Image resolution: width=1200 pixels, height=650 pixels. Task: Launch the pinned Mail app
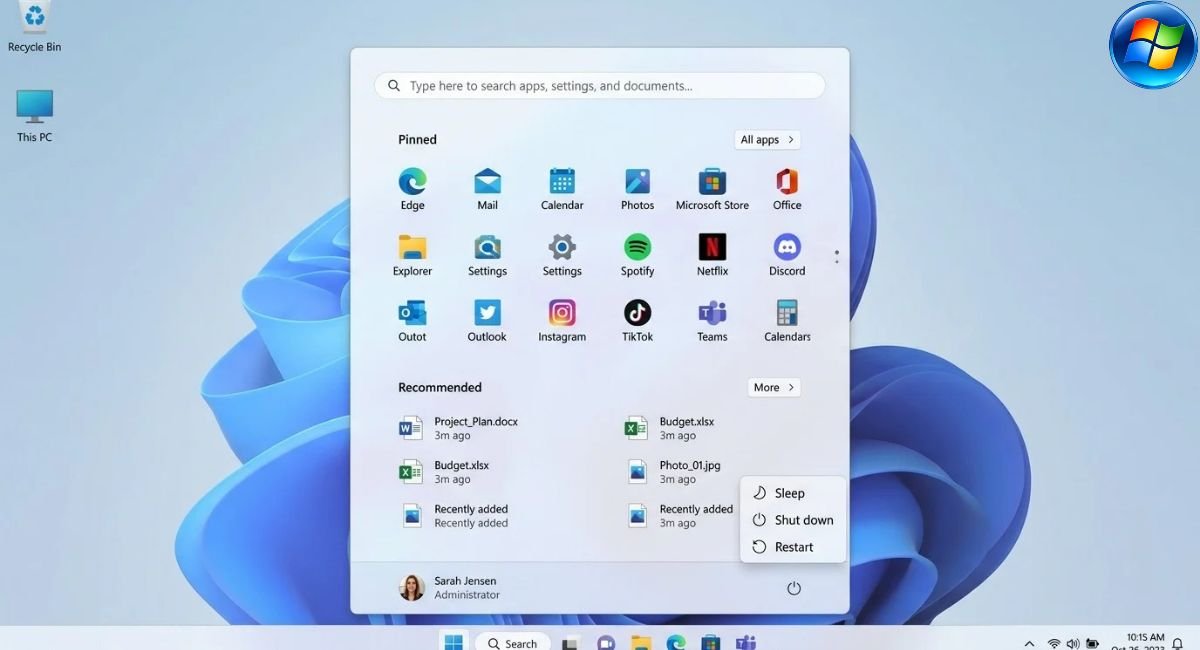pyautogui.click(x=487, y=189)
